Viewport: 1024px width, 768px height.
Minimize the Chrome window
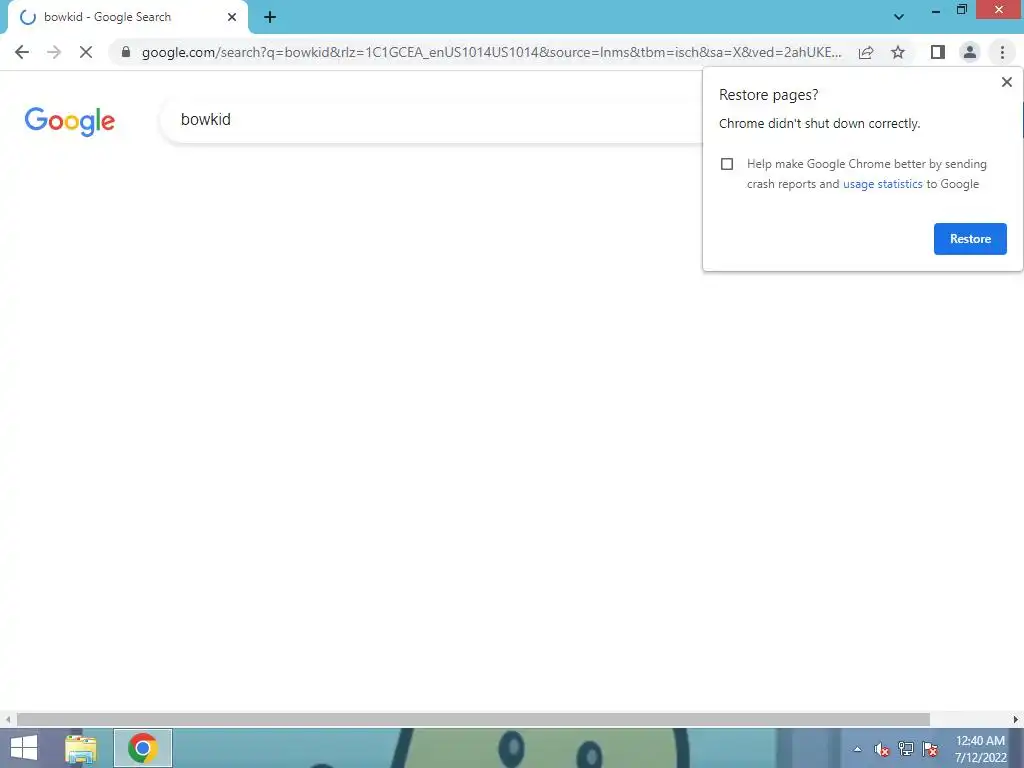tap(936, 10)
